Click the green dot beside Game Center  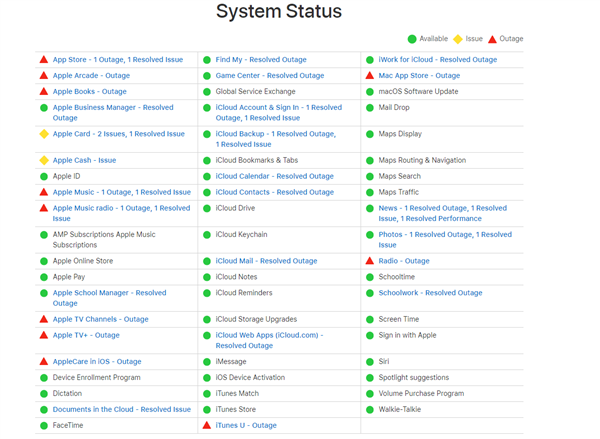click(x=207, y=76)
